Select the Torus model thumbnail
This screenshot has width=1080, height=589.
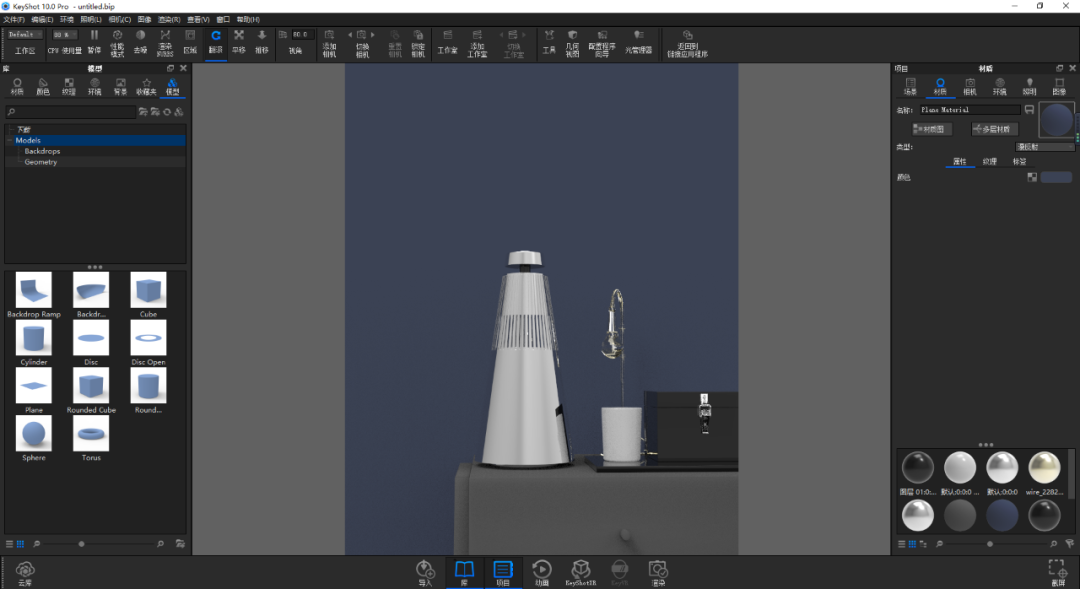coord(91,438)
